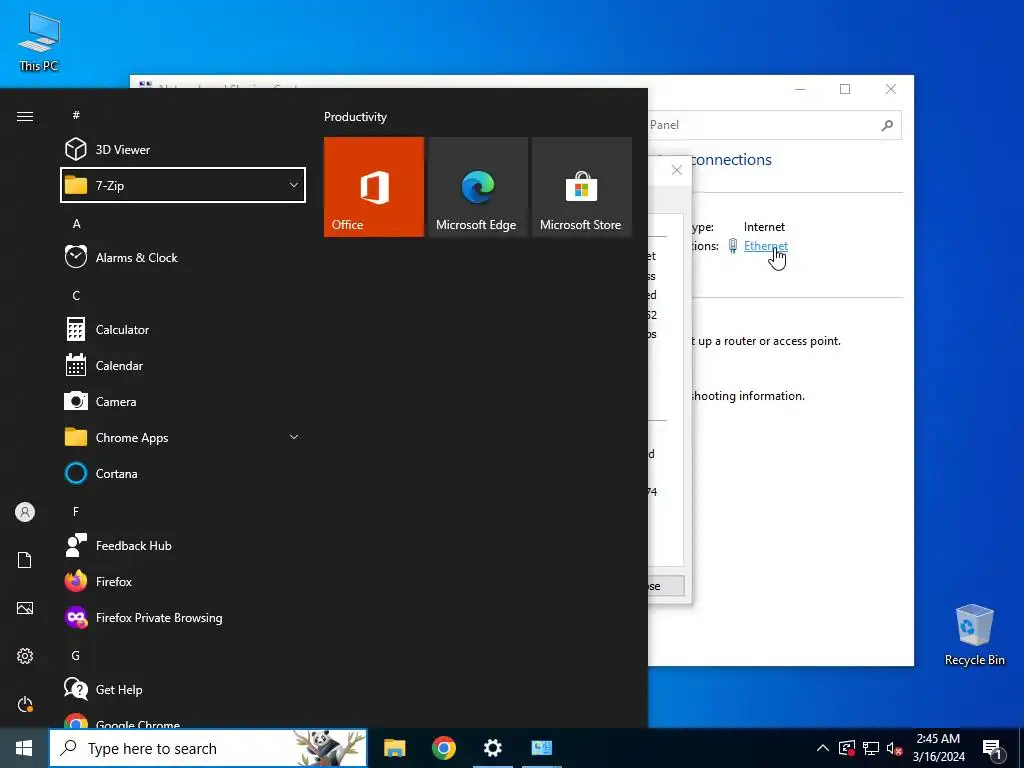Expand the Chrome Apps folder
Screen dimensions: 1024x768
(x=183, y=437)
